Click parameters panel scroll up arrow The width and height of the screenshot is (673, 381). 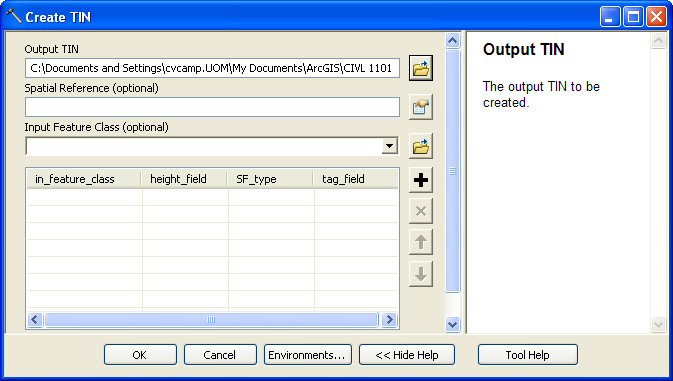click(x=452, y=40)
